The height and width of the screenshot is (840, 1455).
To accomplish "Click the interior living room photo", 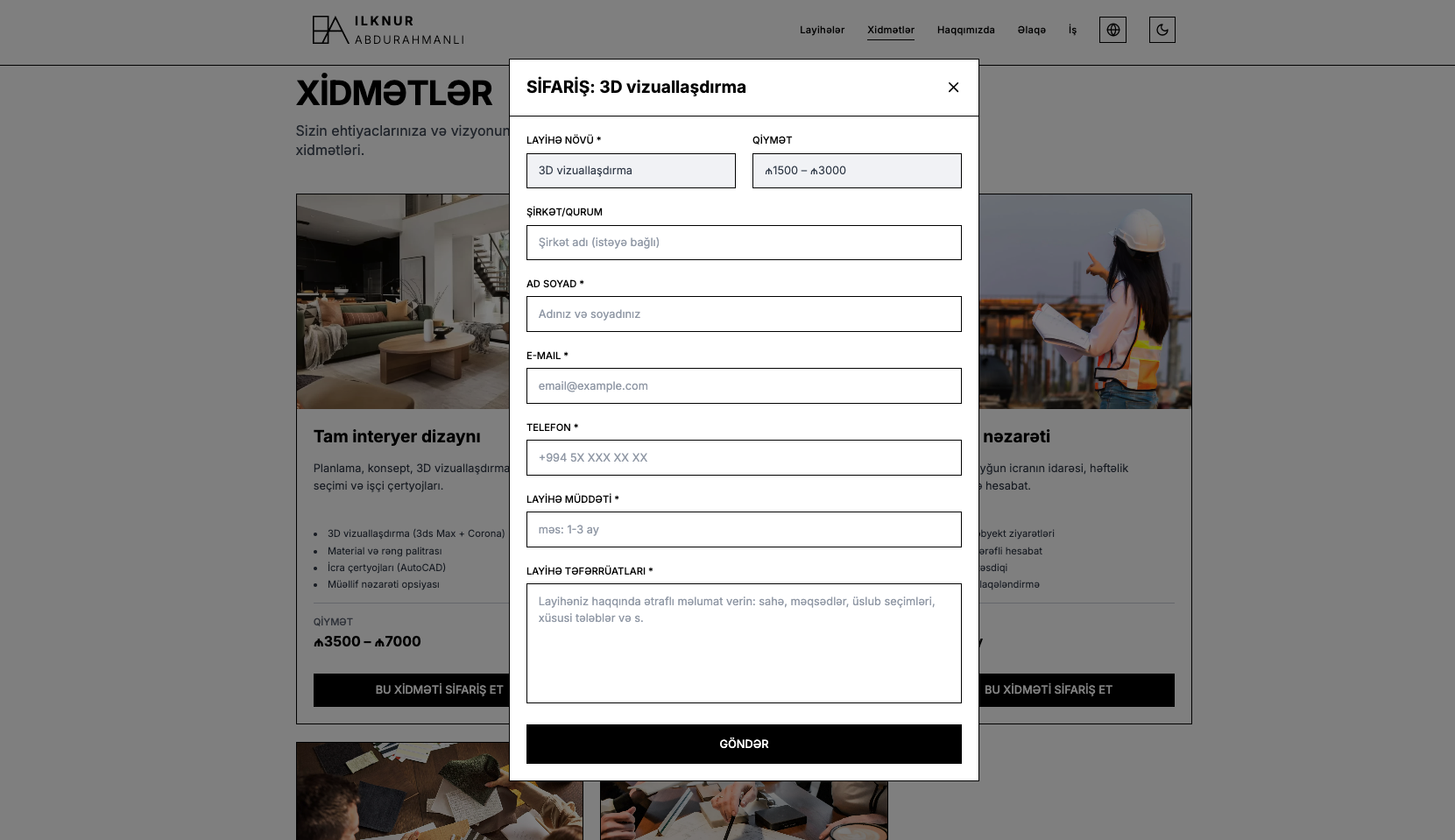I will click(x=403, y=301).
